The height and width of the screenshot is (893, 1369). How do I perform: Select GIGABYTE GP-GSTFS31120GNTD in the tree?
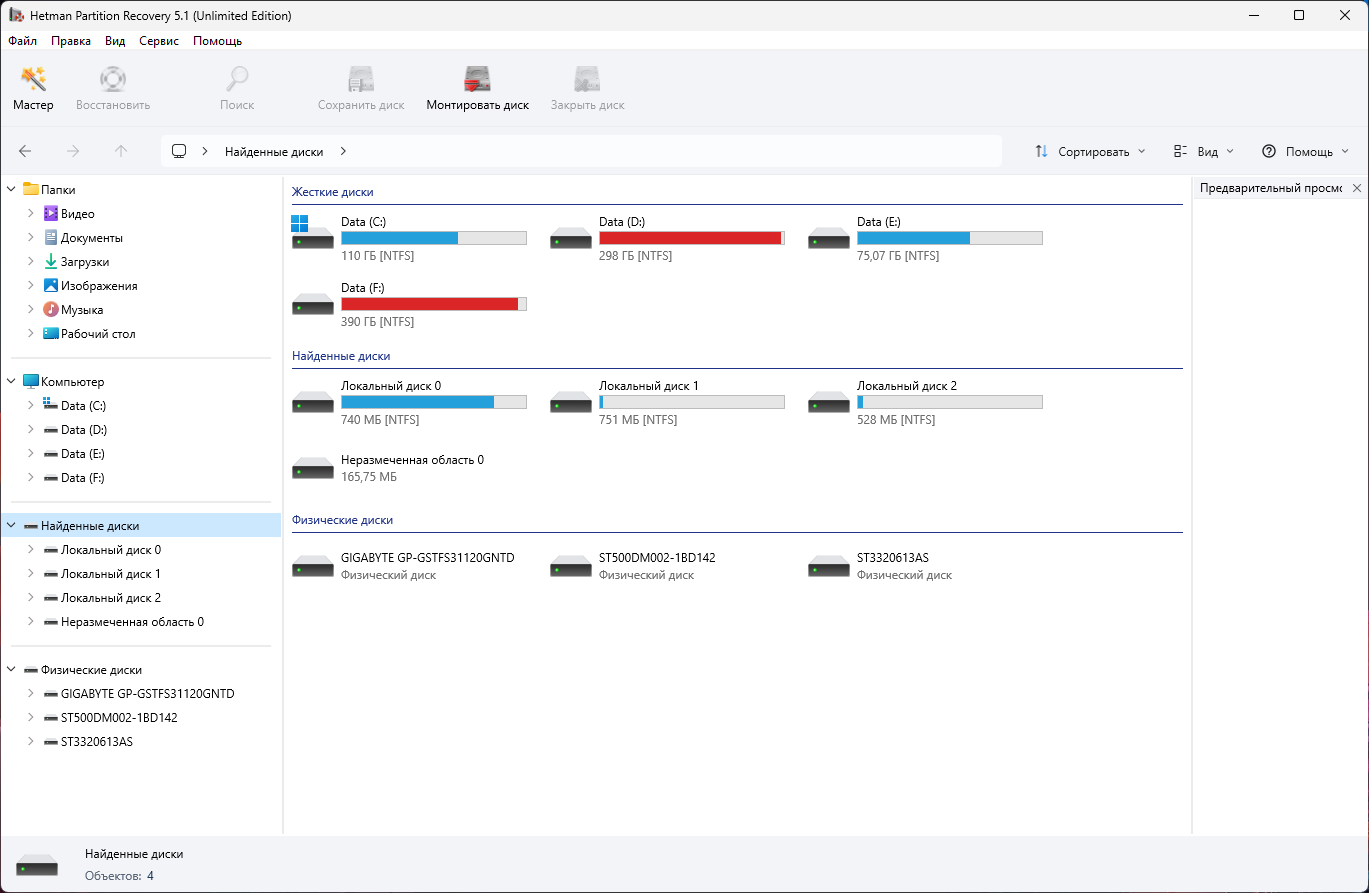point(148,693)
